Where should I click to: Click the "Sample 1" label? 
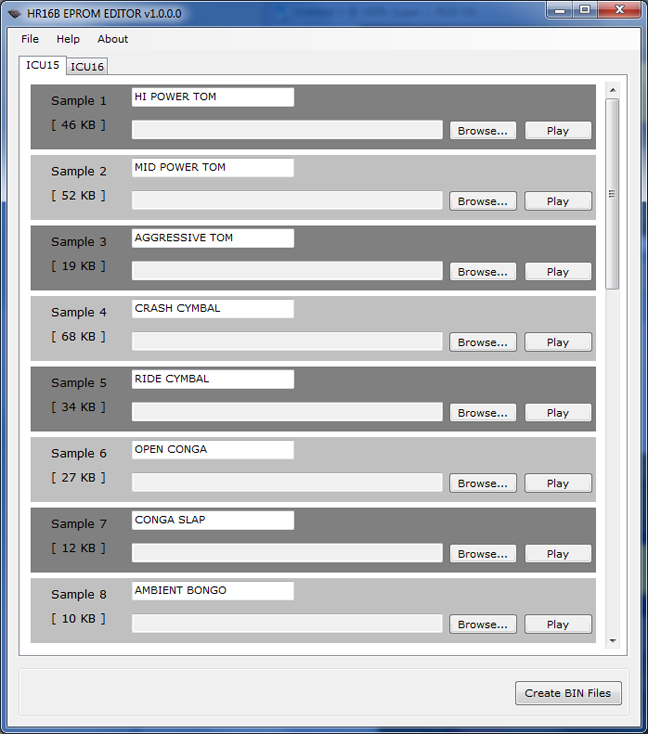(79, 101)
